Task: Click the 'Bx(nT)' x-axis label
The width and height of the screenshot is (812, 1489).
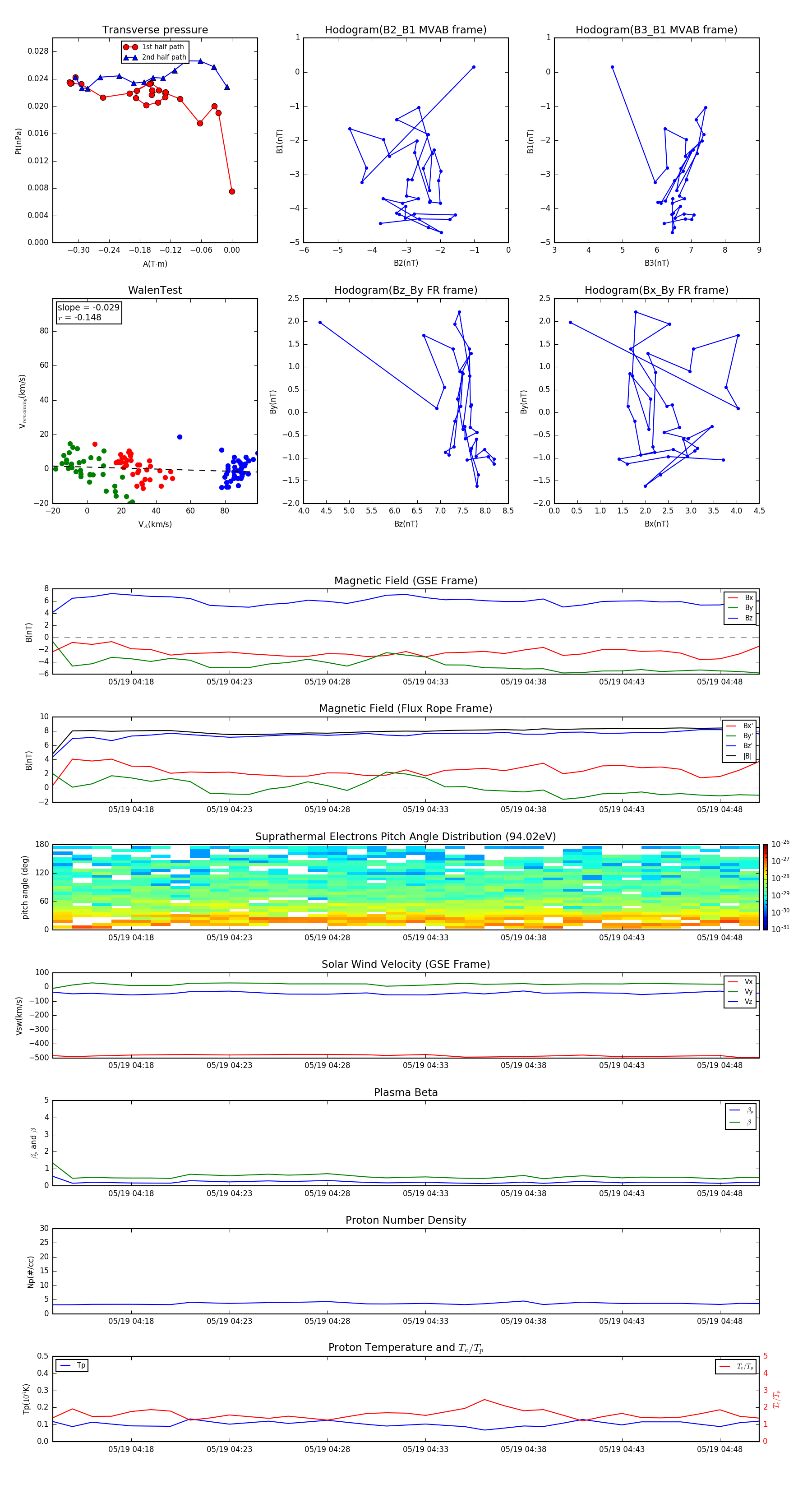Action: [x=656, y=524]
